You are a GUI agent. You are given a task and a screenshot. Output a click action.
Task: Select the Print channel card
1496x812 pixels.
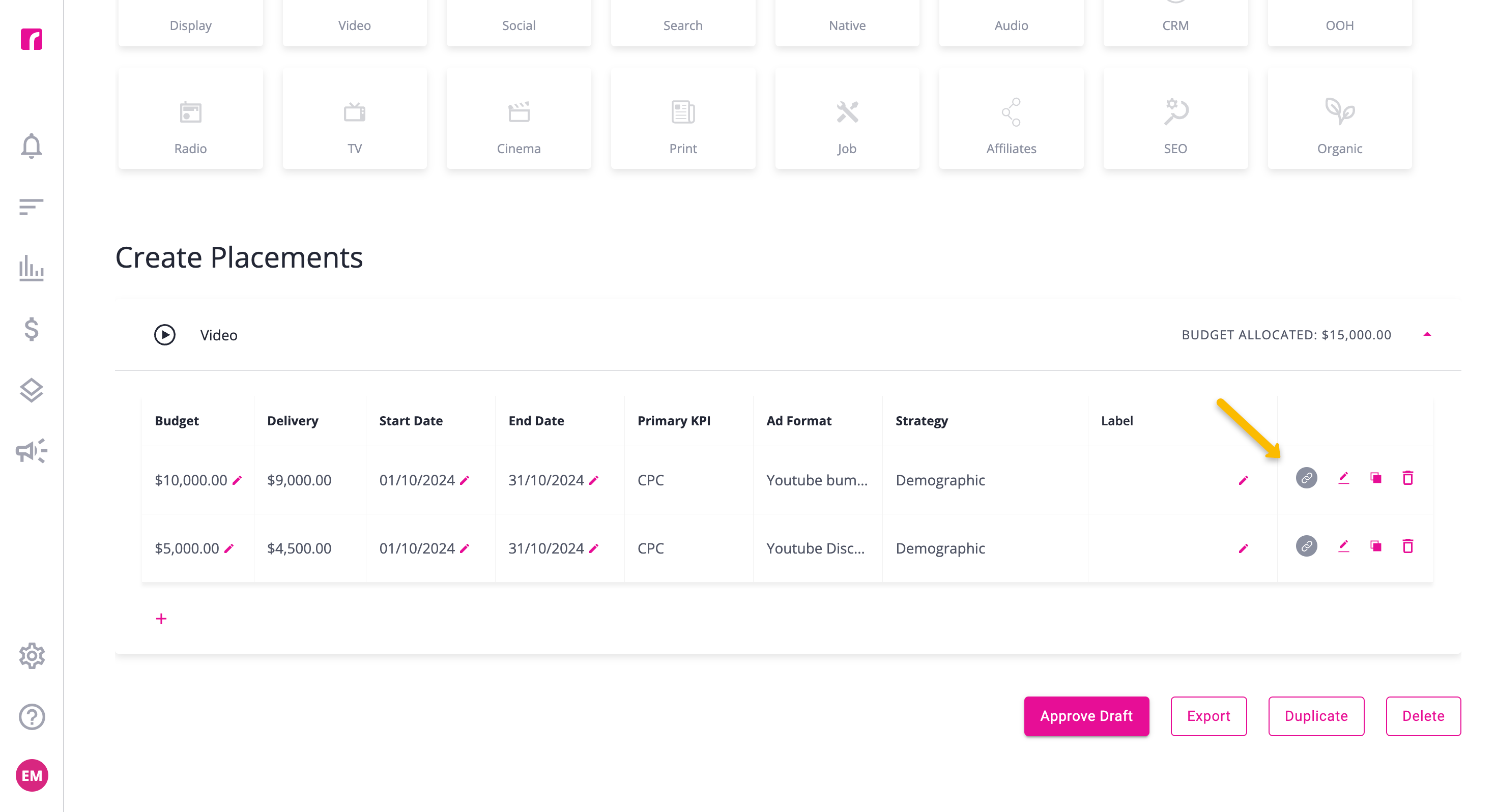point(683,119)
